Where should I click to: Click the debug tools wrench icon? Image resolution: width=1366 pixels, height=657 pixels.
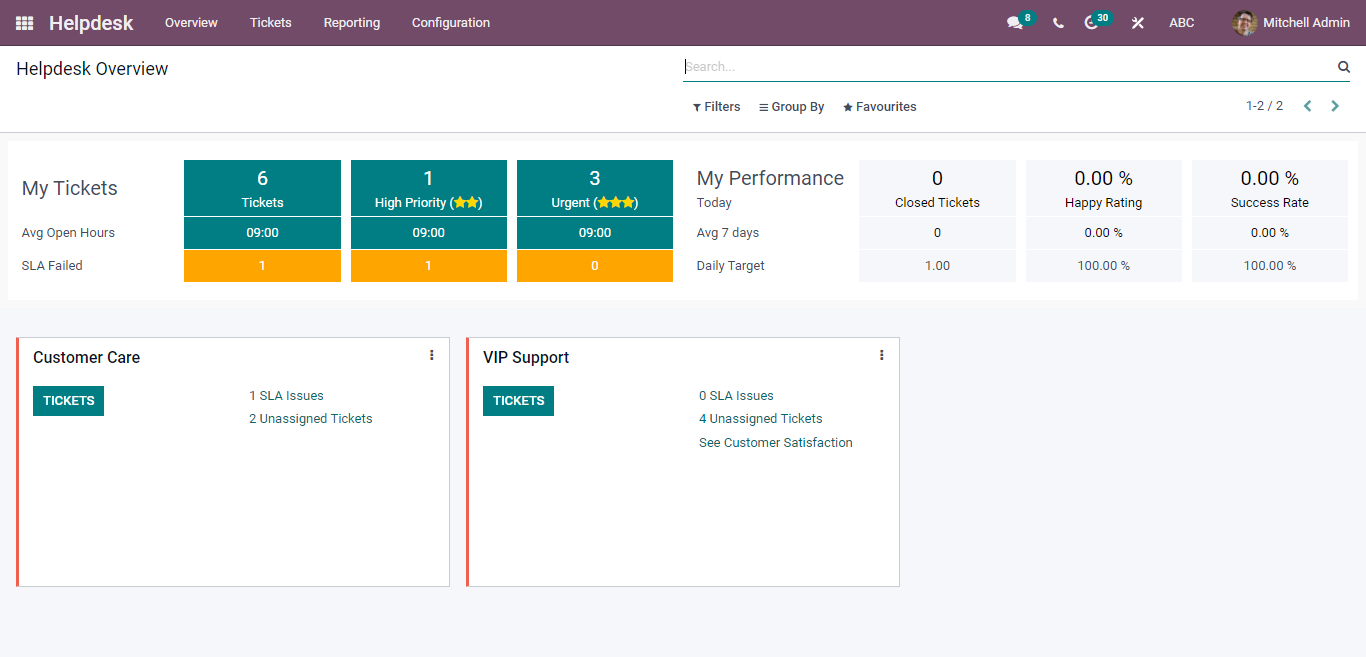pos(1137,23)
